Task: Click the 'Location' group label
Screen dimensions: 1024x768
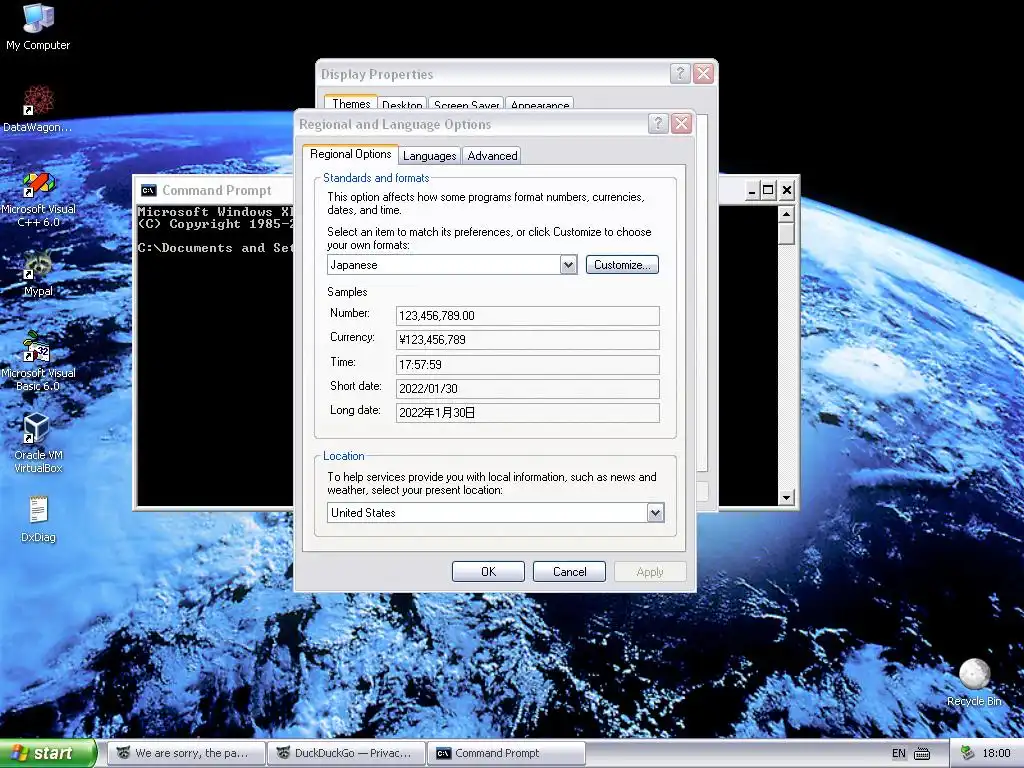Action: coord(344,456)
